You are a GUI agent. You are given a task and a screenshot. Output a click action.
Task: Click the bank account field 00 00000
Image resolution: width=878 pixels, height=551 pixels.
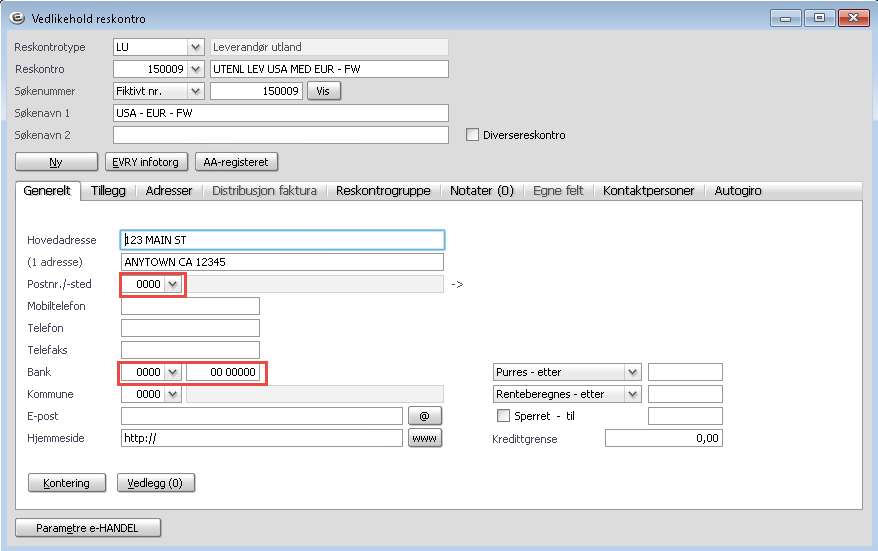pyautogui.click(x=223, y=372)
